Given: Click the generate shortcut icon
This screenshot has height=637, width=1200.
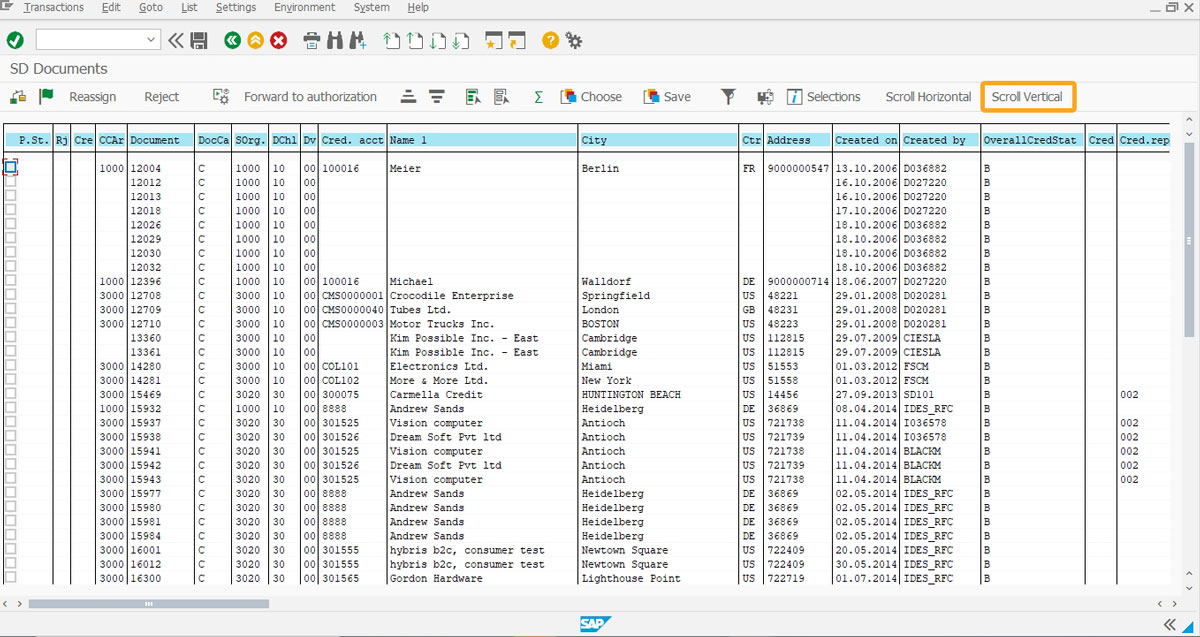Looking at the screenshot, I should (517, 40).
